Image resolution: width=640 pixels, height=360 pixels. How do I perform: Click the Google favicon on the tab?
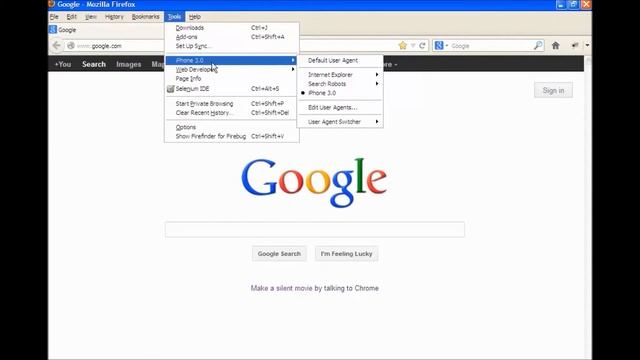coord(53,29)
